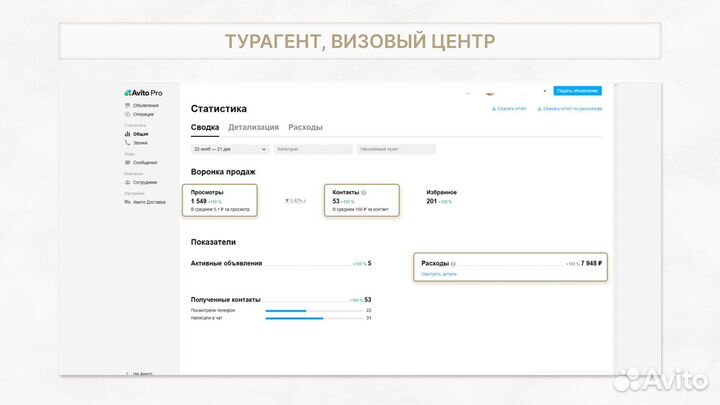Show info tooltip next to Расходы

(x=453, y=264)
